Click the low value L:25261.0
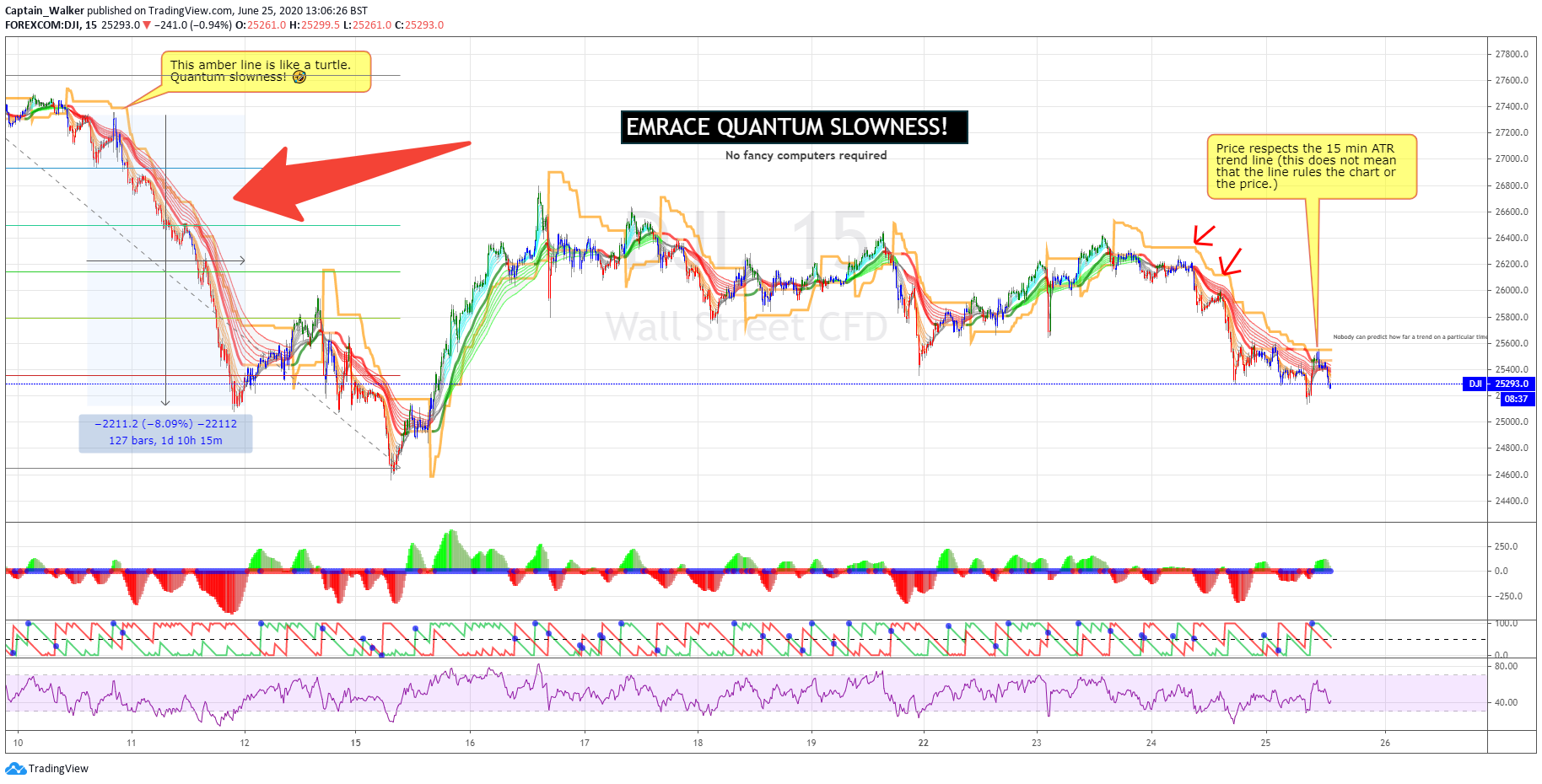 tap(368, 24)
